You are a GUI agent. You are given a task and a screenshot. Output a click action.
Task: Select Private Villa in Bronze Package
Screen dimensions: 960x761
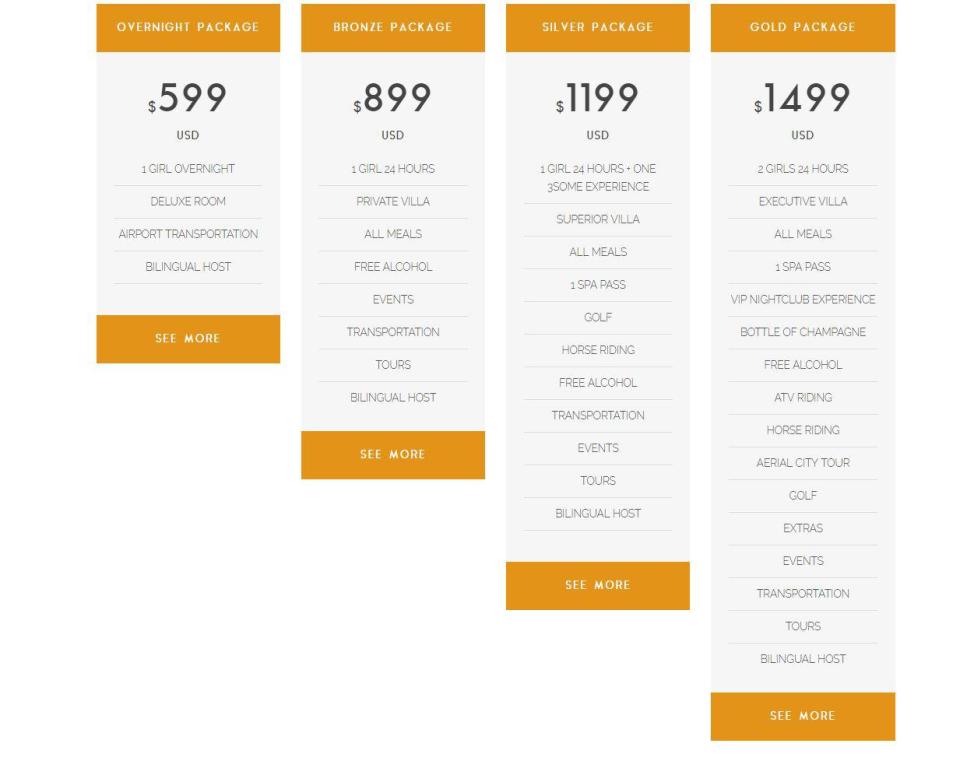(393, 202)
